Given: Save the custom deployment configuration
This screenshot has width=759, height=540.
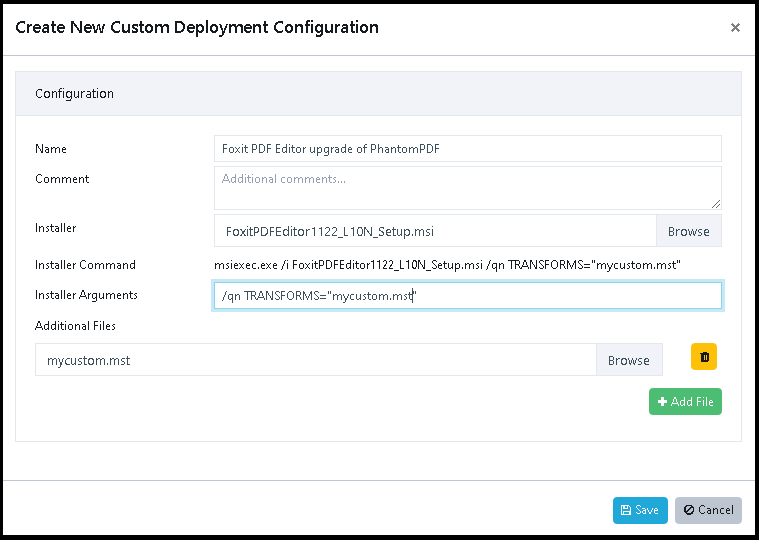Looking at the screenshot, I should click(x=640, y=510).
